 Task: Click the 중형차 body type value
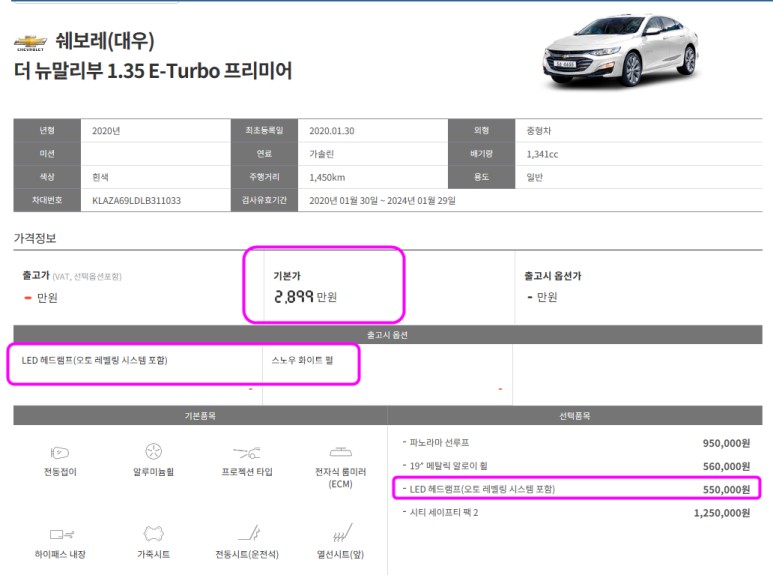(x=539, y=131)
